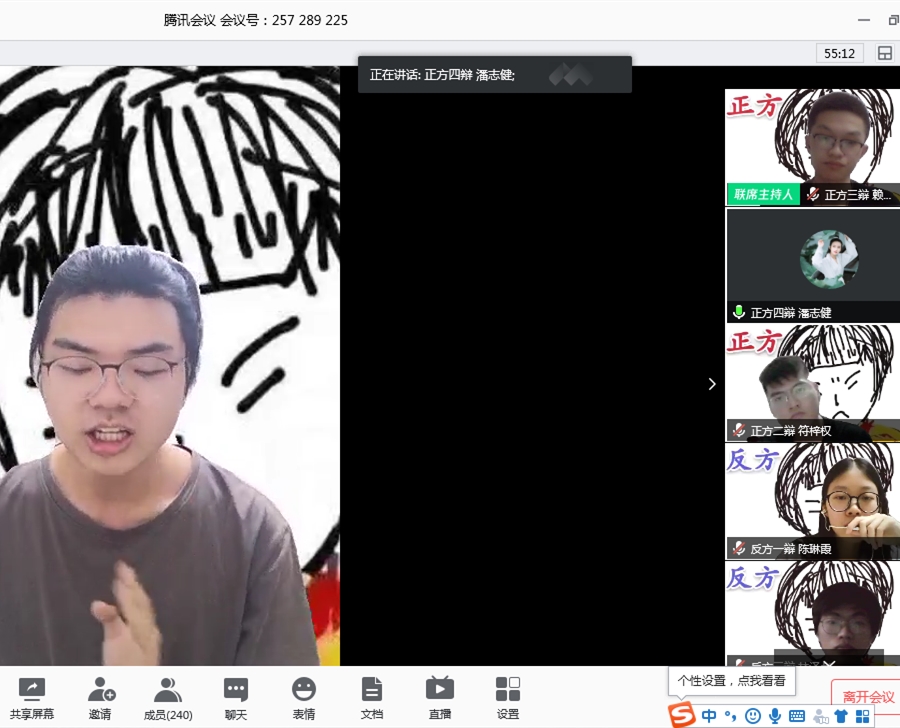900x728 pixels.
Task: Toggle Chinese input mode (中) on IME bar
Action: point(709,716)
